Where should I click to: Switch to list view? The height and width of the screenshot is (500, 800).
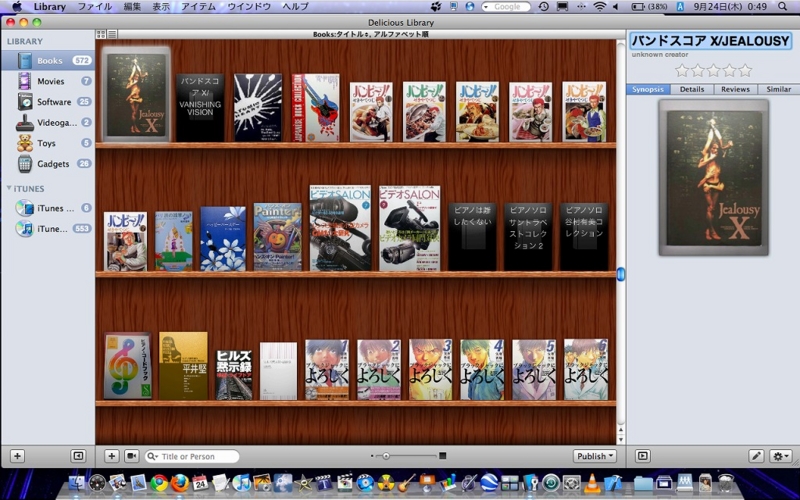tap(112, 34)
